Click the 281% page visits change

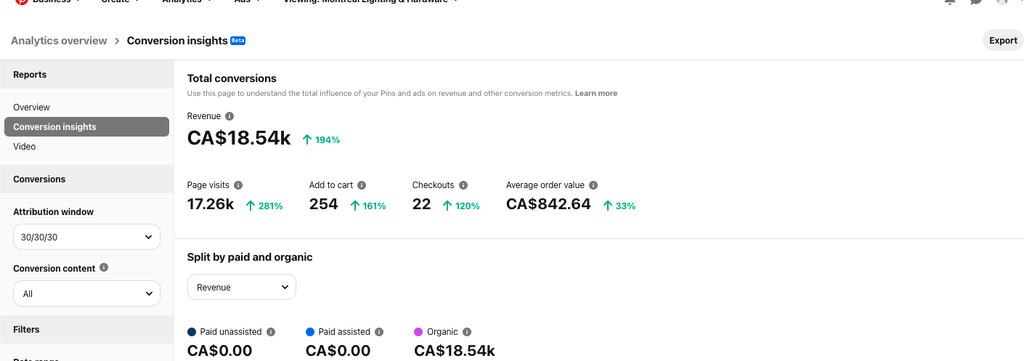pos(270,206)
